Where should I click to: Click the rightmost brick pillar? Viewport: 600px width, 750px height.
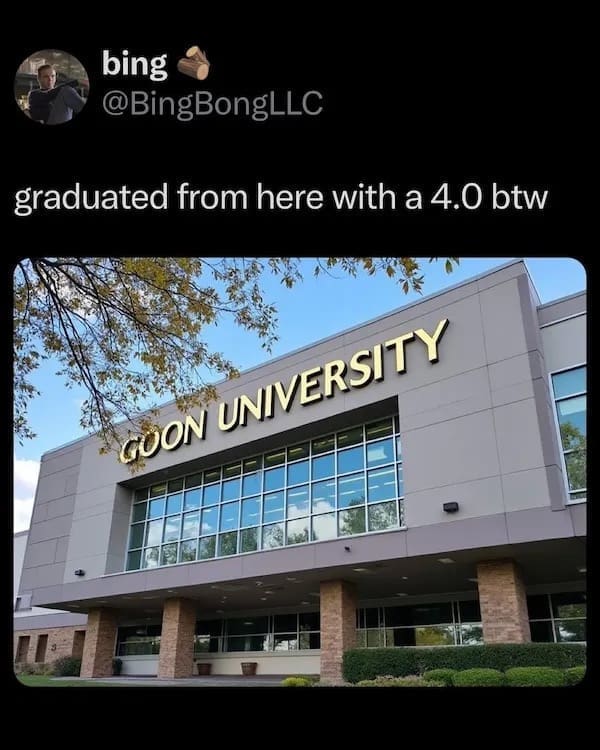[503, 603]
